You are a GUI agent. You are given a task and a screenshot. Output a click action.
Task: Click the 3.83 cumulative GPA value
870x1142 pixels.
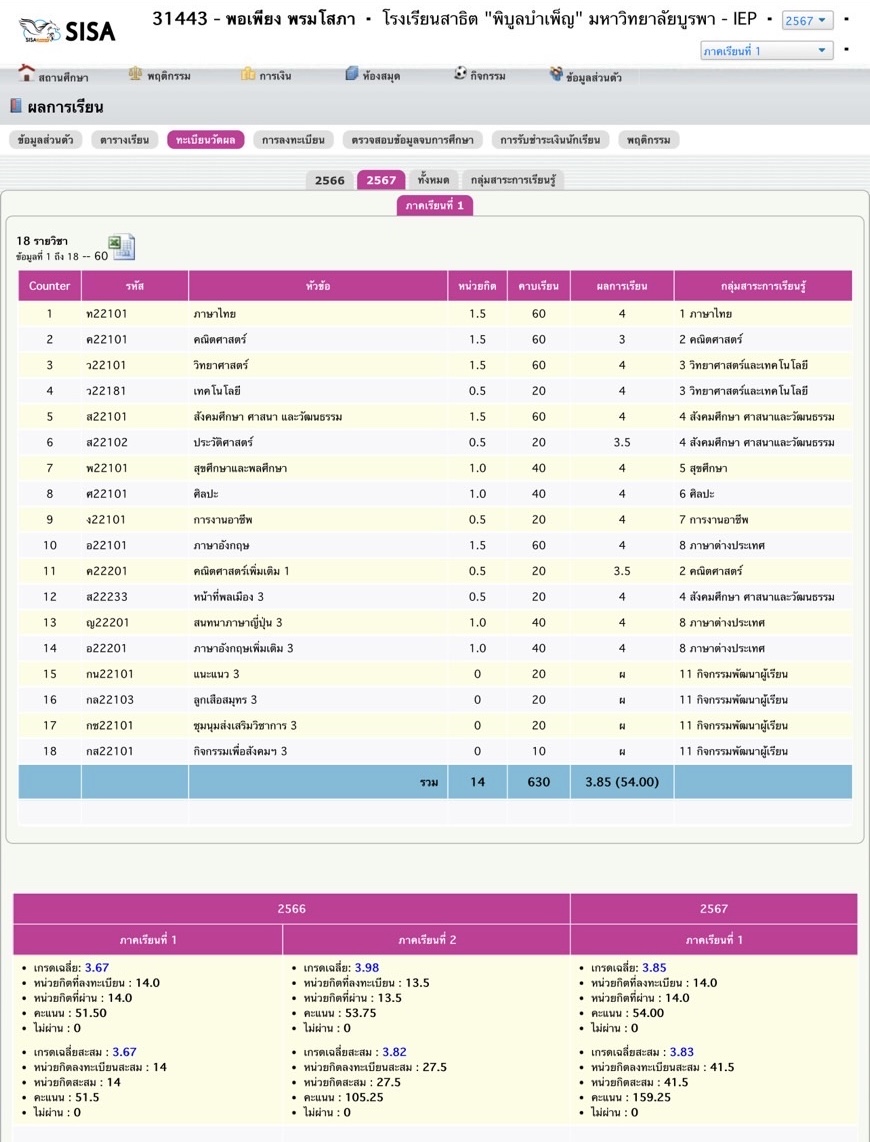coord(681,1052)
